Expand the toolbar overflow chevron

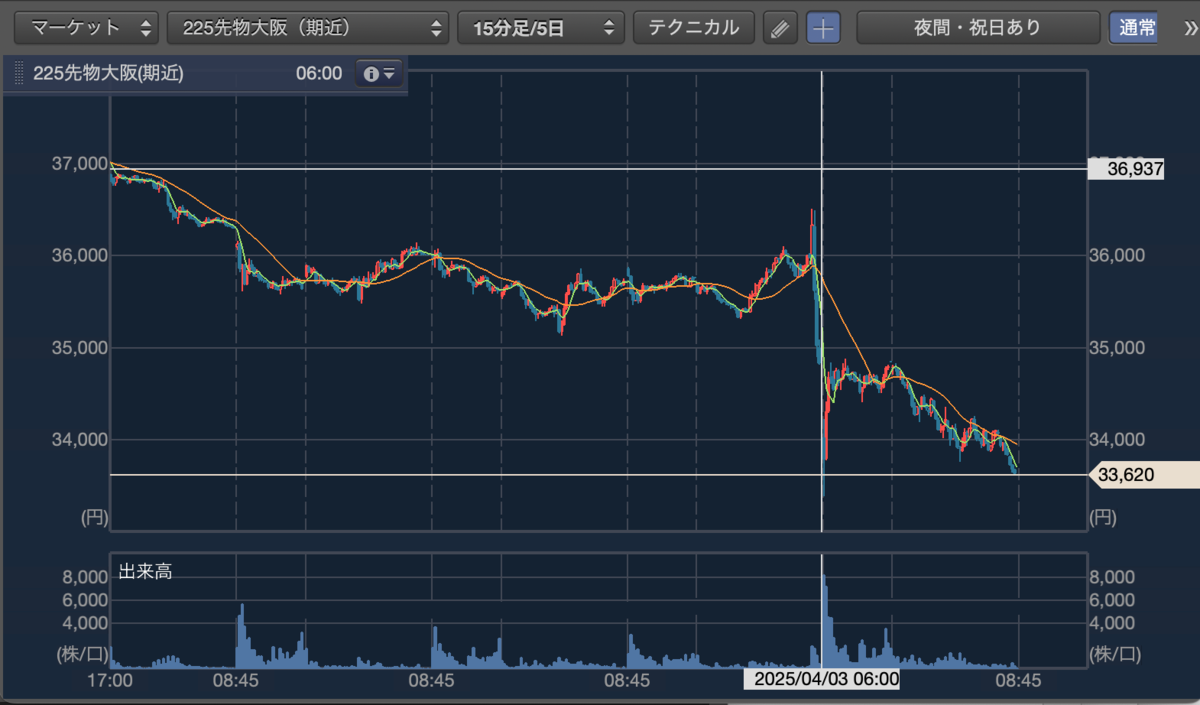tap(1190, 28)
